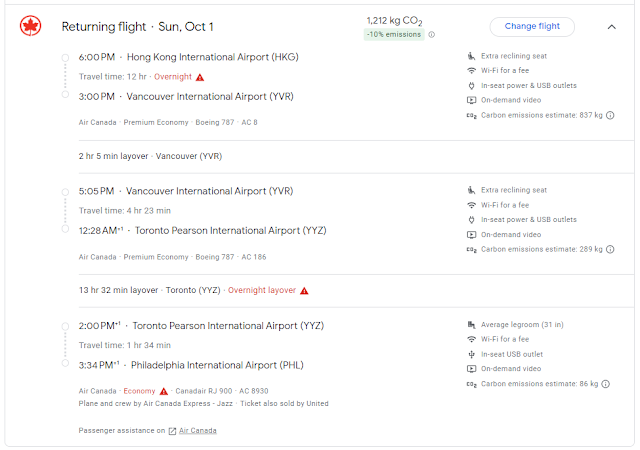Click the external link icon beside Air Canada
640x450 pixels.
172,431
